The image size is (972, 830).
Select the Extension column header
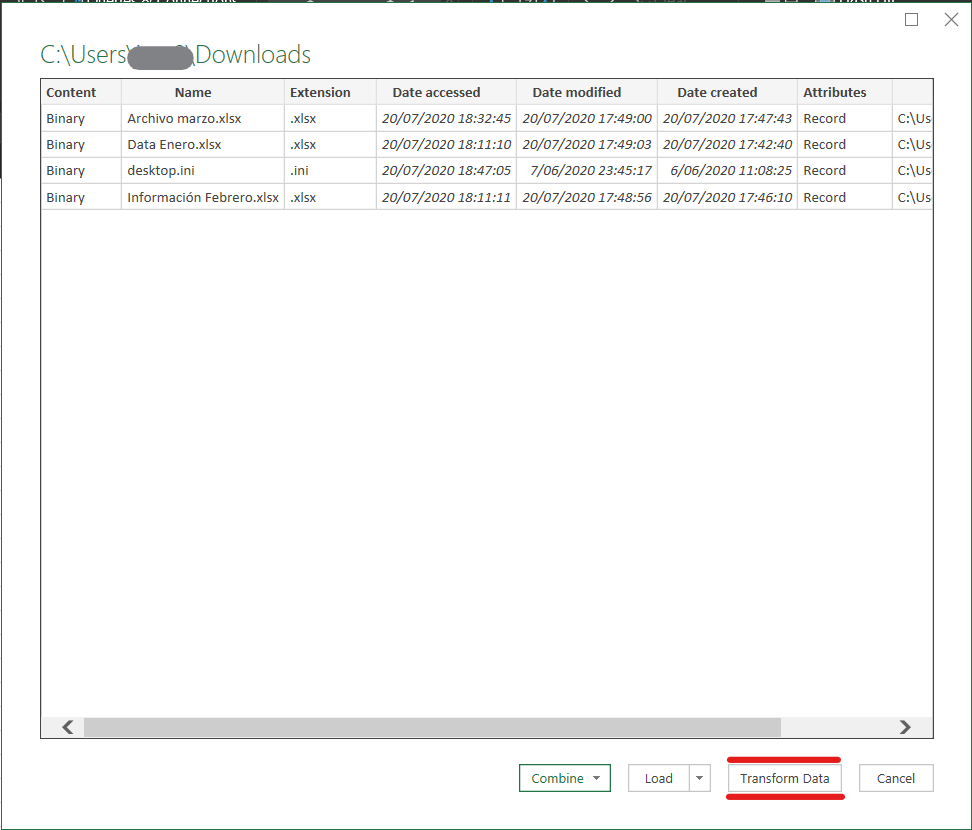coord(320,92)
